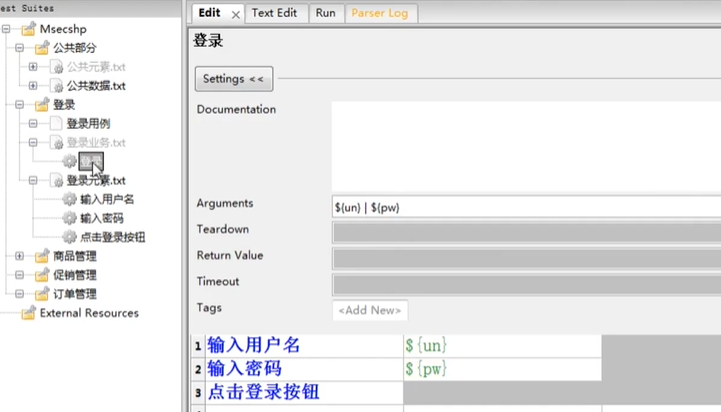Click the Add New tags button
721x412 pixels.
click(x=370, y=310)
